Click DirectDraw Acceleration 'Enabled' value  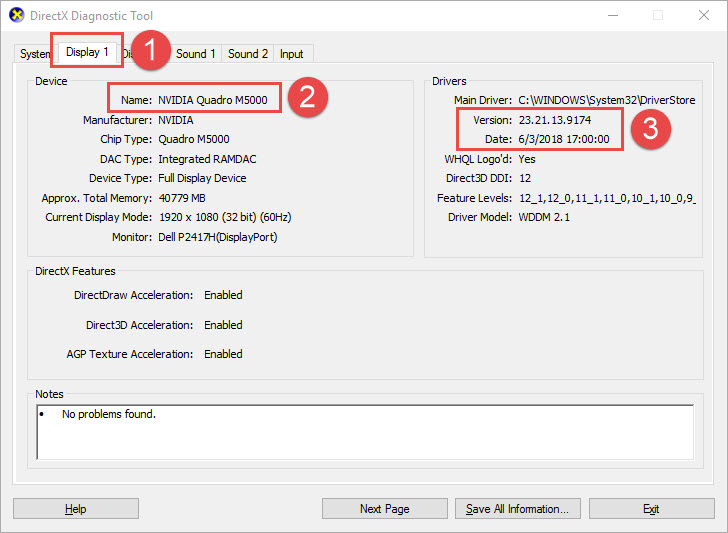click(223, 295)
